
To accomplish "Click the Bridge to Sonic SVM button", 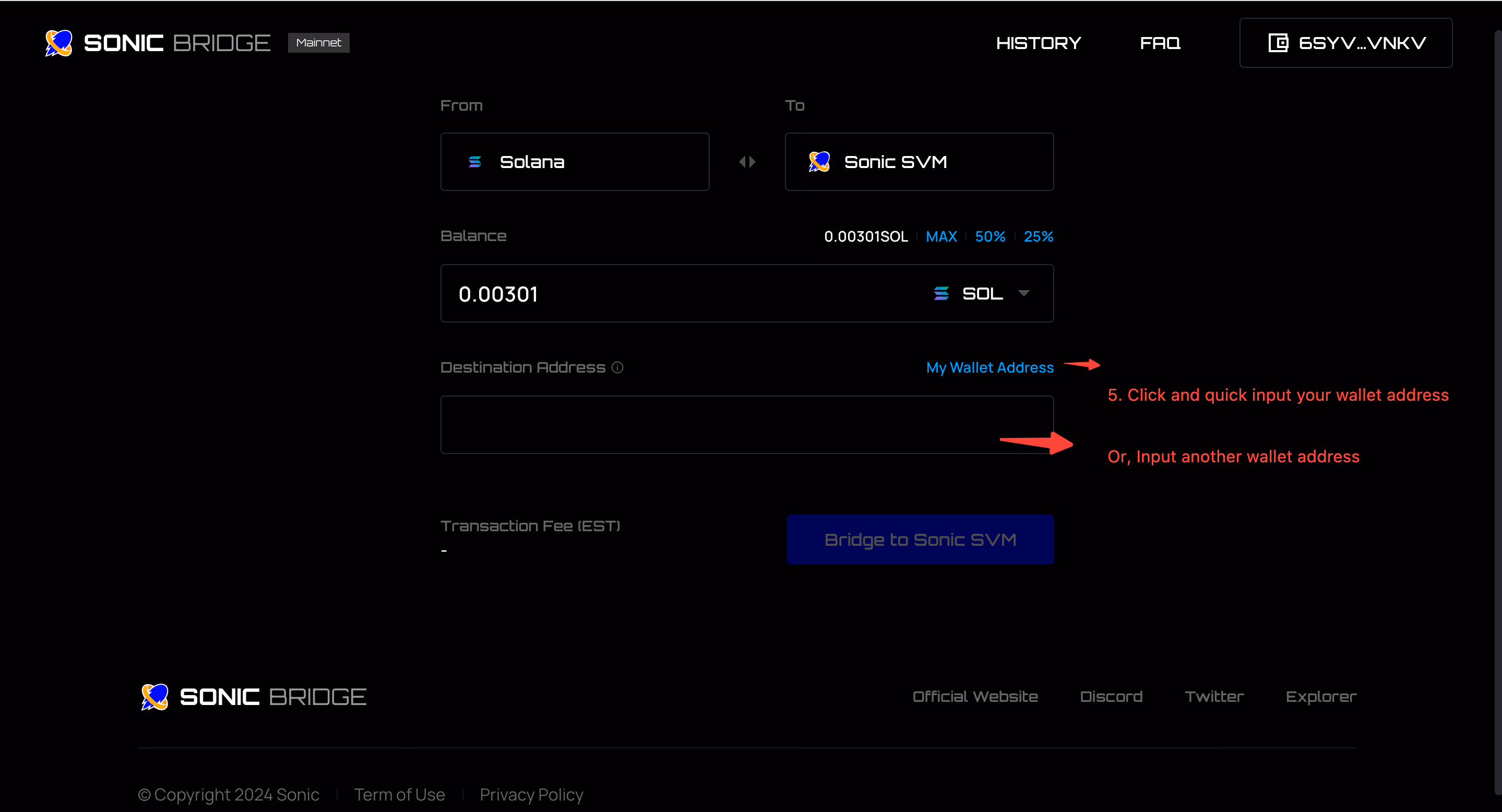I will [x=920, y=539].
